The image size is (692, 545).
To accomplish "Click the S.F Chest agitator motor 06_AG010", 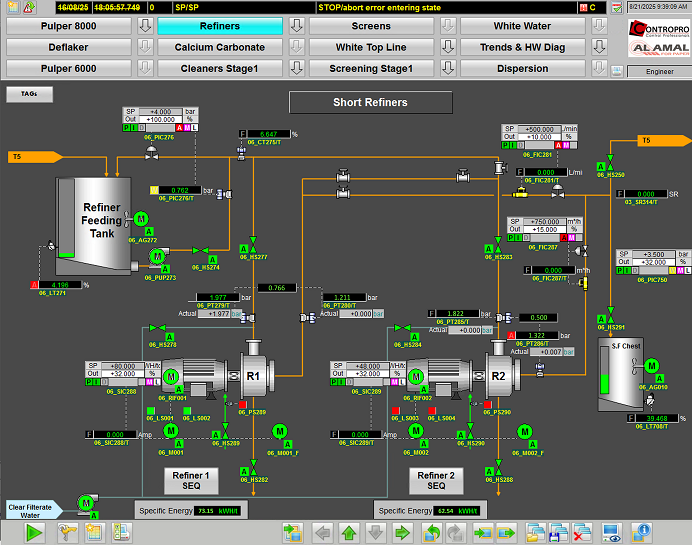I will 652,365.
